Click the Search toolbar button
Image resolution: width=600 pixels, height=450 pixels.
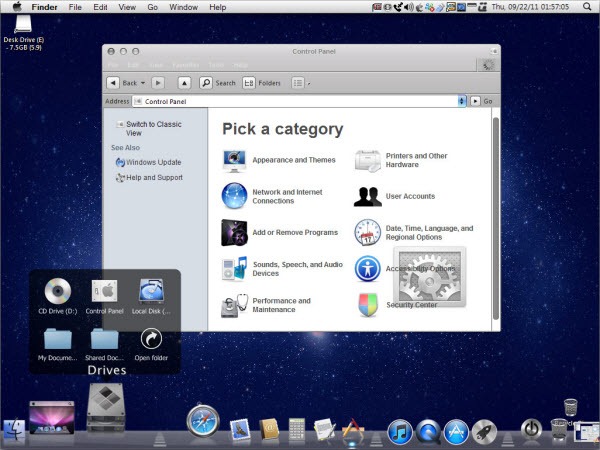pos(217,83)
